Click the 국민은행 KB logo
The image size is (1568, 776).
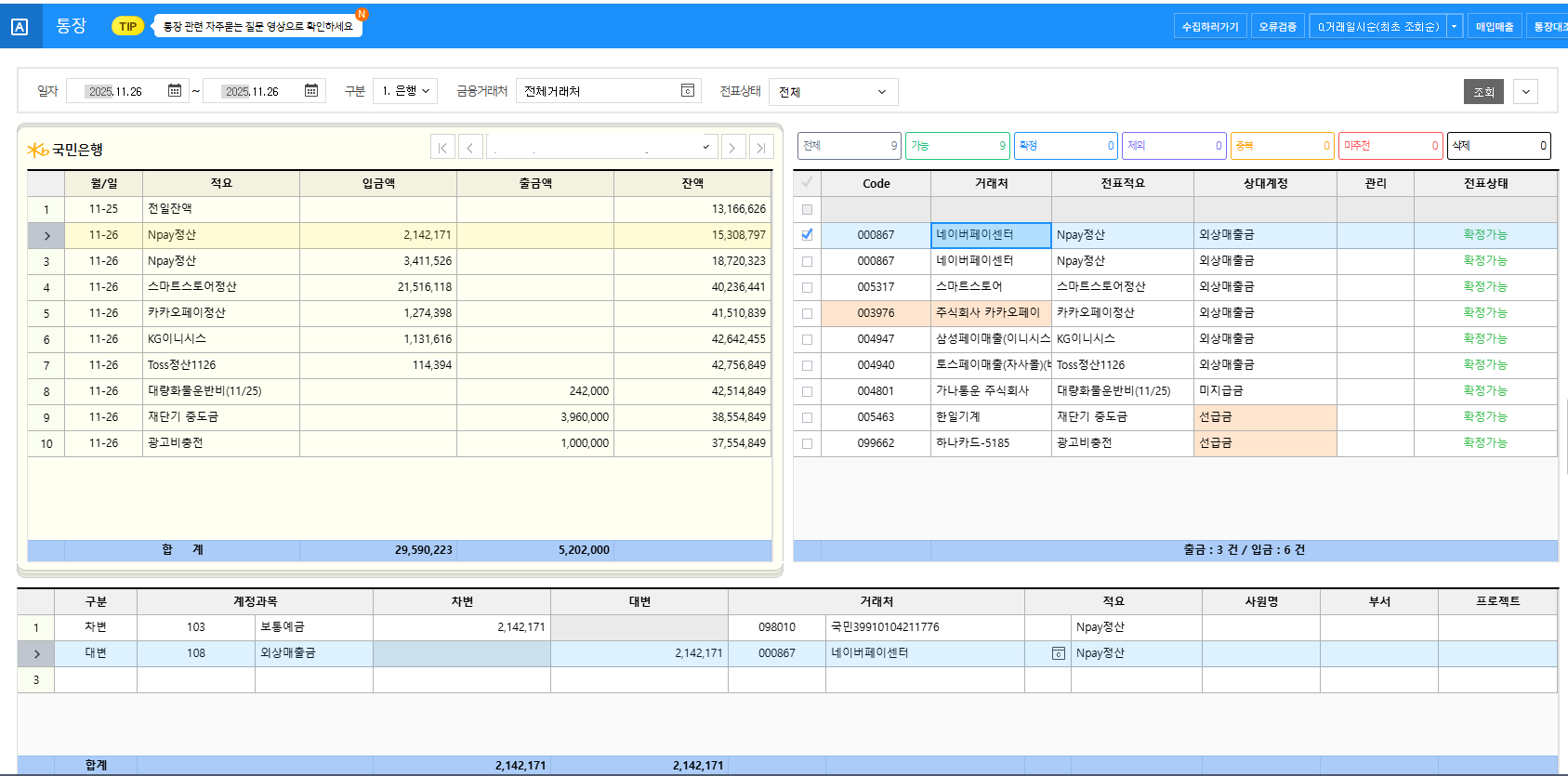pos(37,150)
